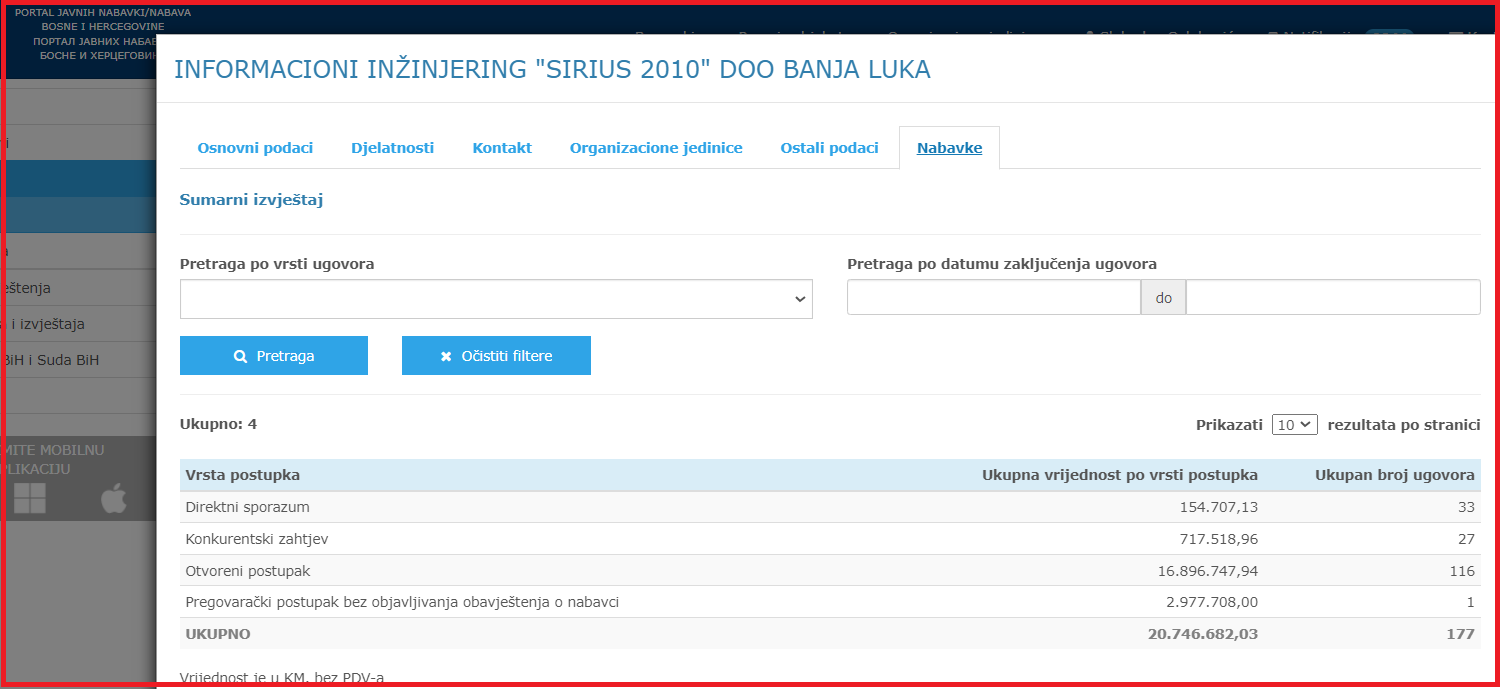Click the value 717.518,96
The height and width of the screenshot is (689, 1500).
[1219, 539]
